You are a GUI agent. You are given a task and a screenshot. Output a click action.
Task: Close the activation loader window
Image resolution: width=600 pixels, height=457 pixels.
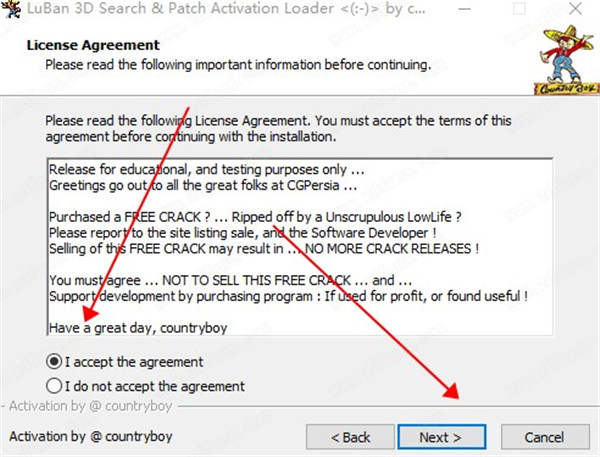(x=575, y=8)
